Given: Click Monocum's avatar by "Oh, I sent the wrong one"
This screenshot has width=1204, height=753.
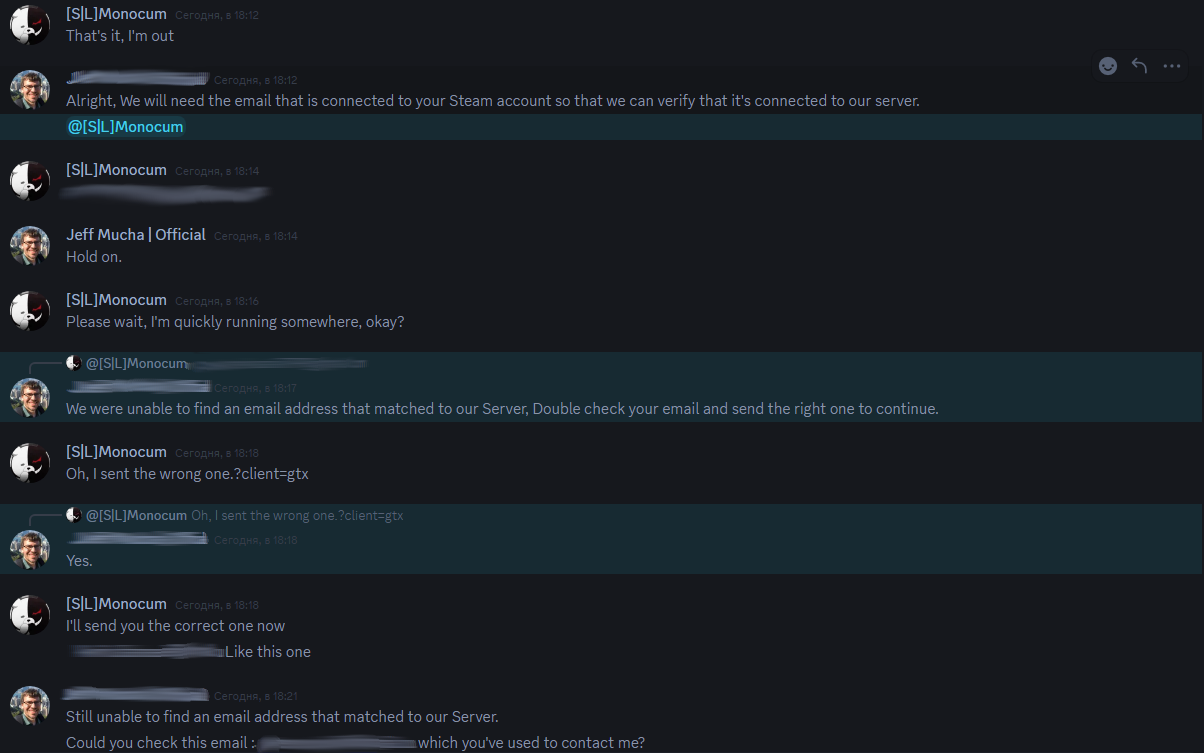Looking at the screenshot, I should pyautogui.click(x=30, y=463).
